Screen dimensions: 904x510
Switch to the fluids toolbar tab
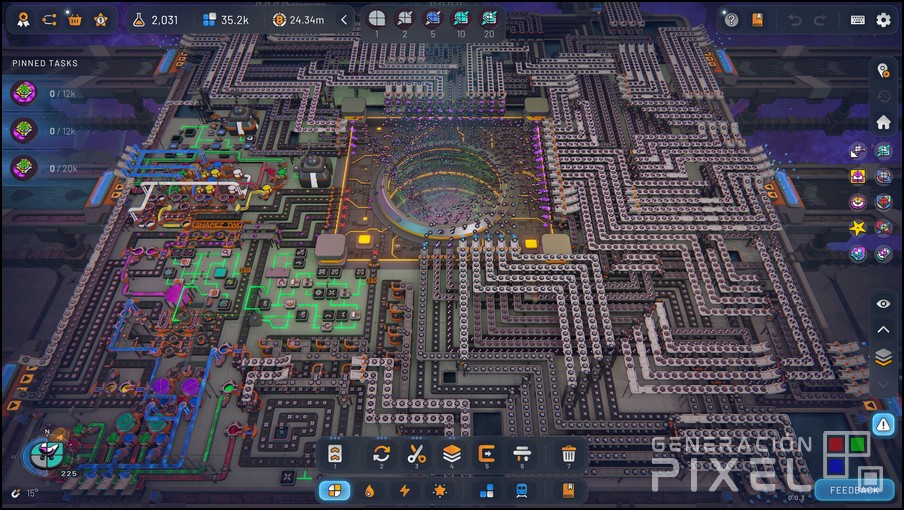(x=370, y=491)
